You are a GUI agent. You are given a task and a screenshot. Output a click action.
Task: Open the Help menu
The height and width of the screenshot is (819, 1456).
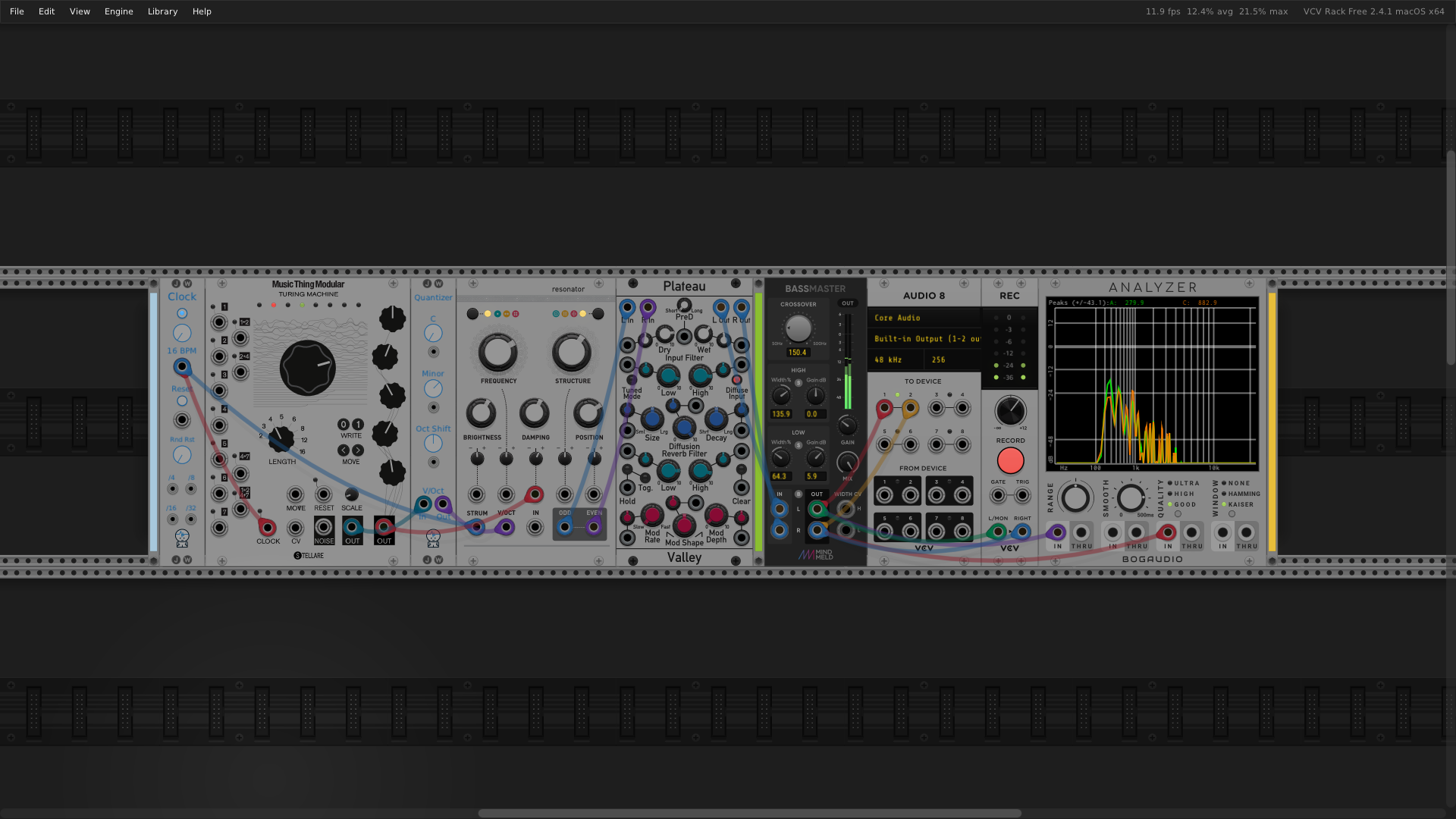click(202, 11)
